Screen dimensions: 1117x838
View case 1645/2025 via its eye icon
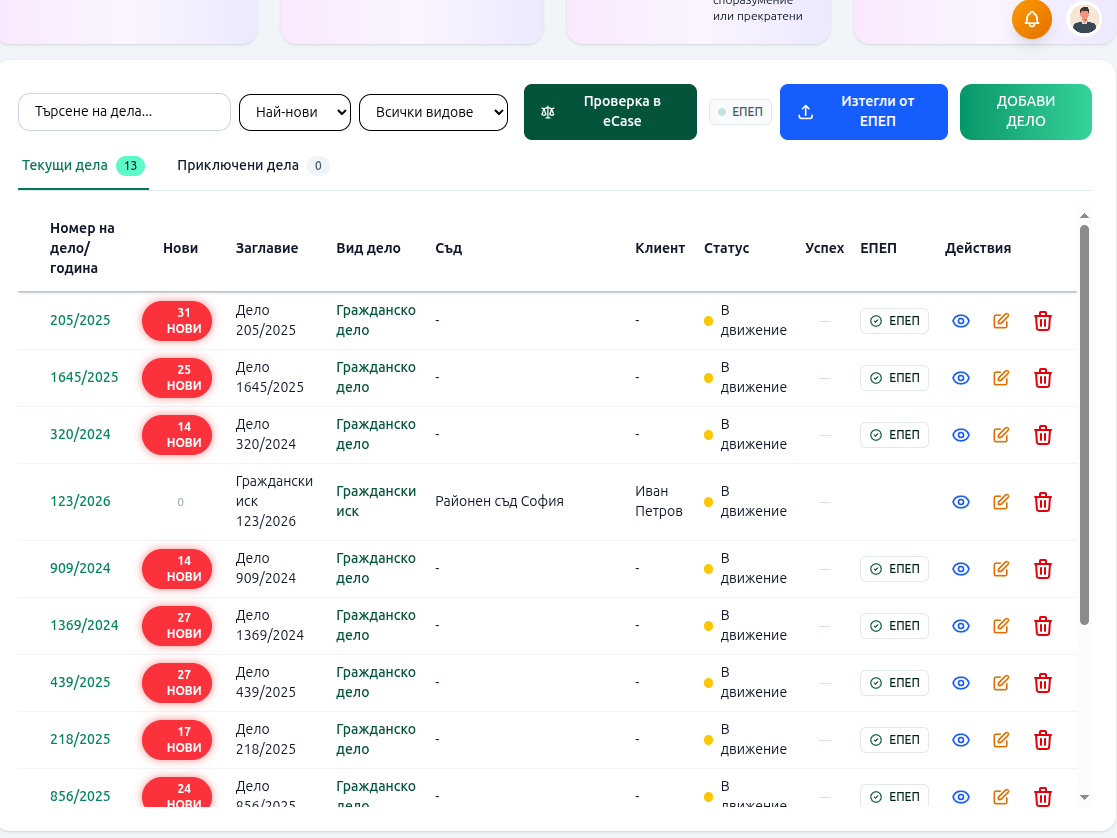pos(961,378)
